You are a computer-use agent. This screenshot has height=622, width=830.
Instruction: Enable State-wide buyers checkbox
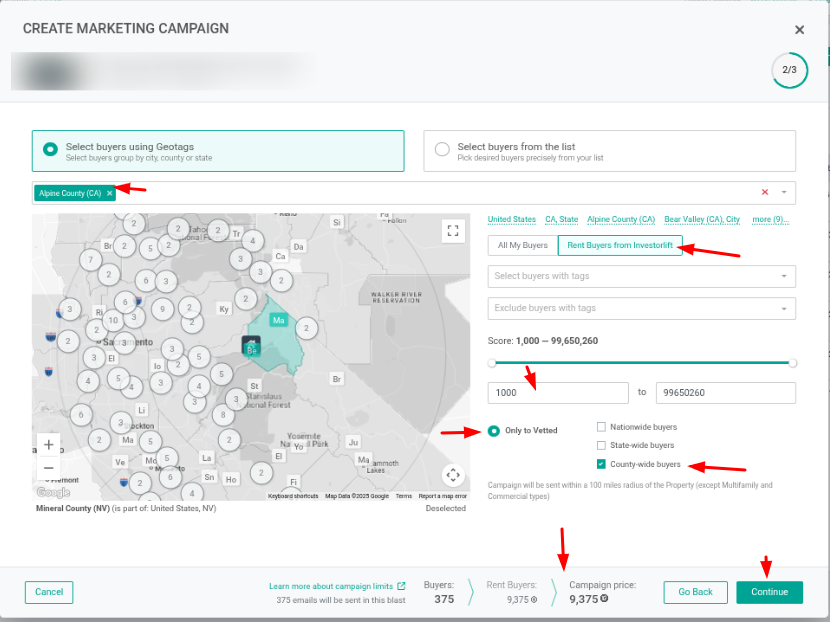tap(601, 445)
